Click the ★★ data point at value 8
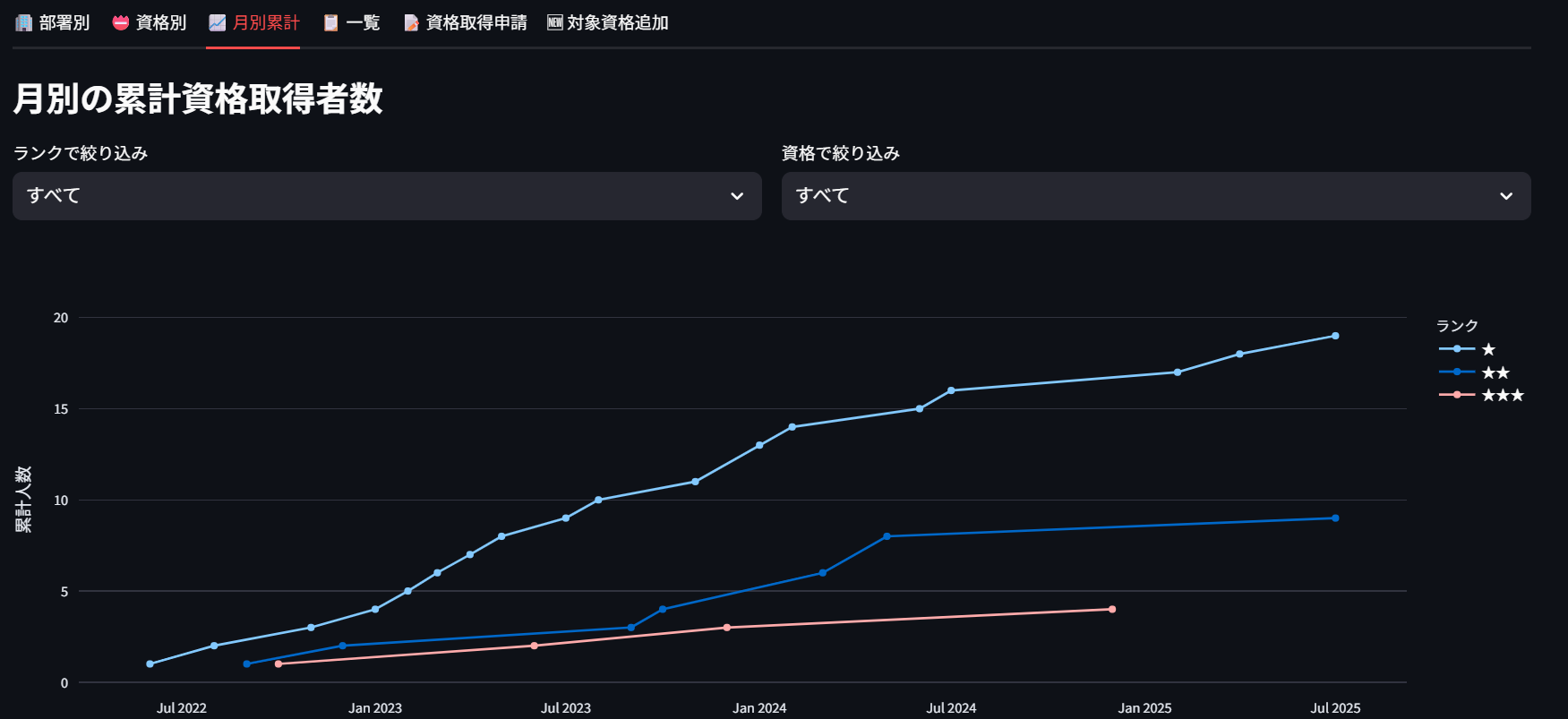 [887, 536]
